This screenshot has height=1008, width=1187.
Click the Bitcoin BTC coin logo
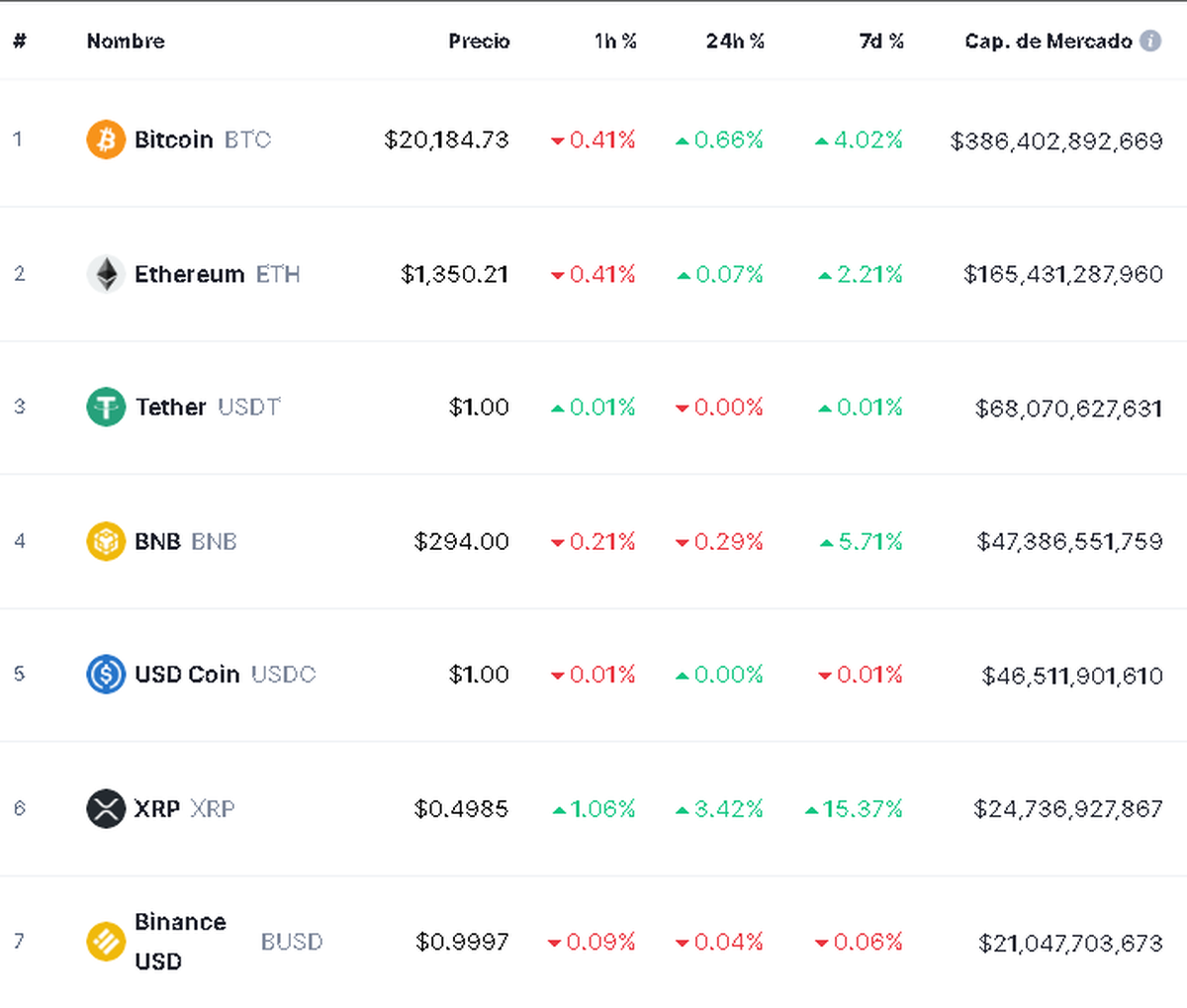pos(106,139)
